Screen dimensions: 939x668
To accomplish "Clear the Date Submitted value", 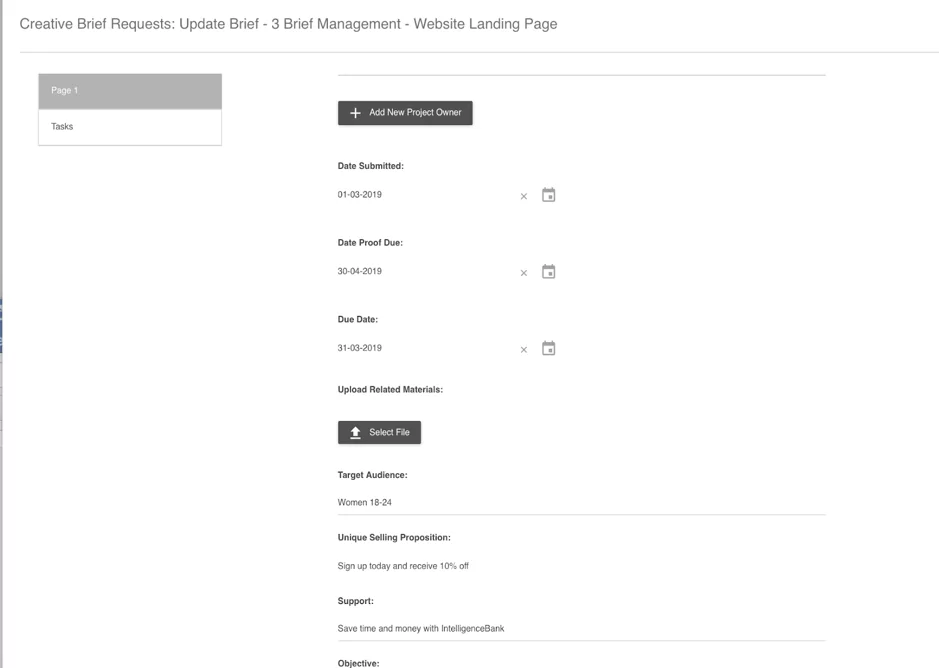I will 524,197.
